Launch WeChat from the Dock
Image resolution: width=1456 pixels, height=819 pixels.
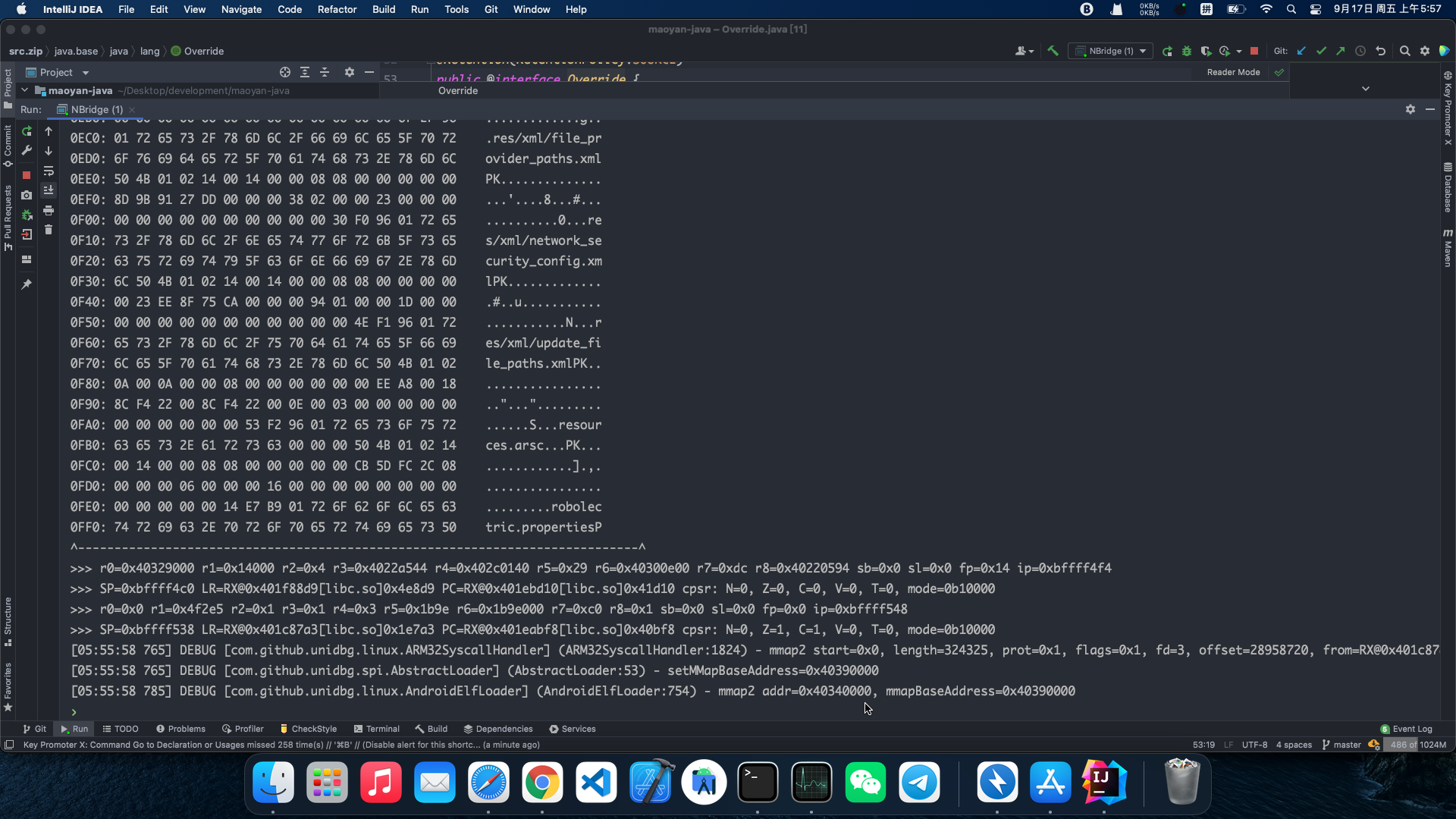pos(865,782)
